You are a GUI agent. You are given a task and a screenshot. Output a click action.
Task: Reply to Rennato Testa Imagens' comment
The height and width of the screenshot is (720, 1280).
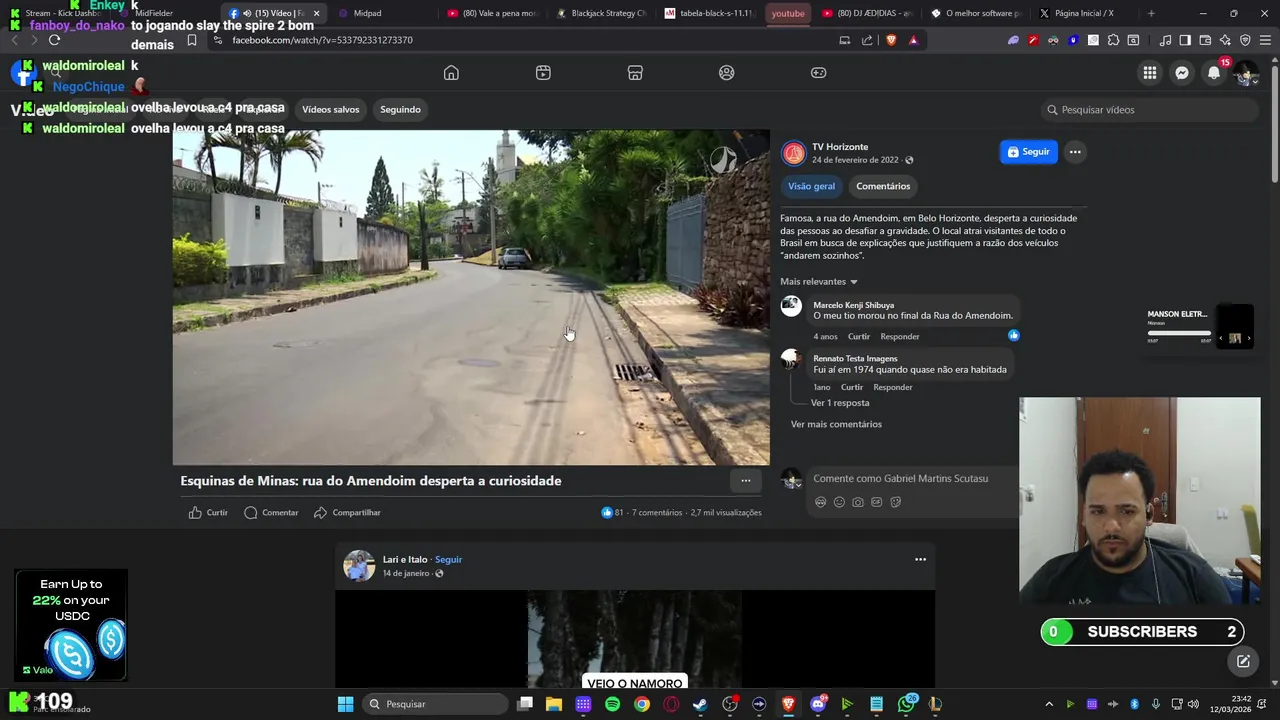point(893,387)
